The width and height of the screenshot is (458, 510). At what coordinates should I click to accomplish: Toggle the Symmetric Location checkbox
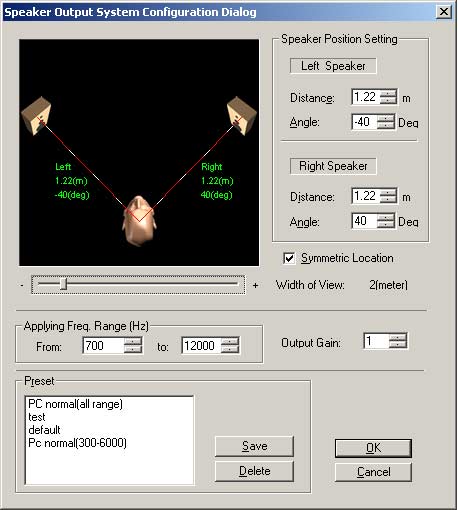tap(289, 258)
